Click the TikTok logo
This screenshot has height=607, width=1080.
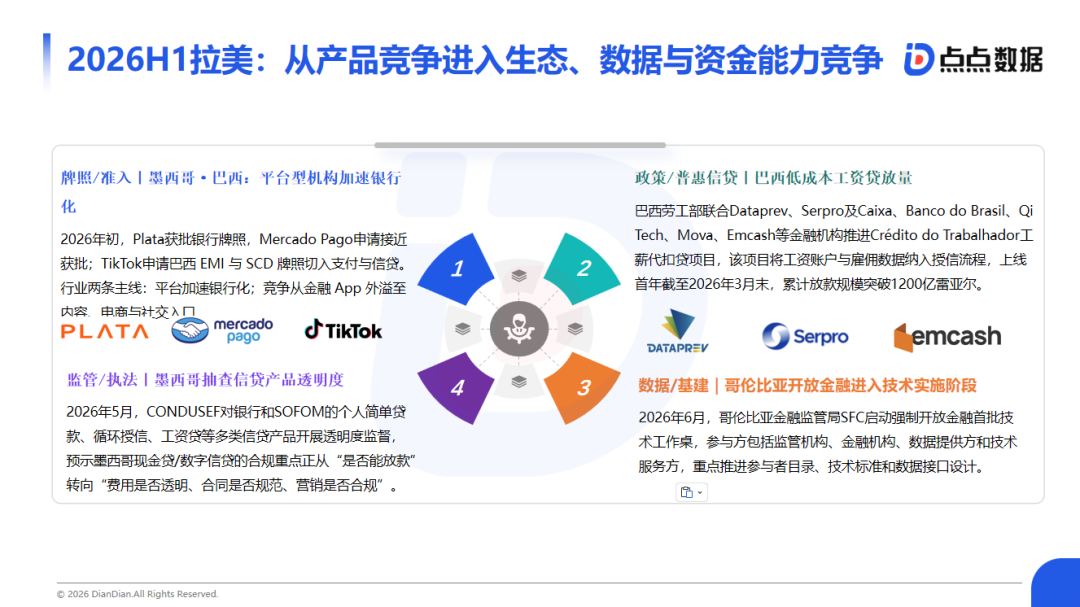343,331
